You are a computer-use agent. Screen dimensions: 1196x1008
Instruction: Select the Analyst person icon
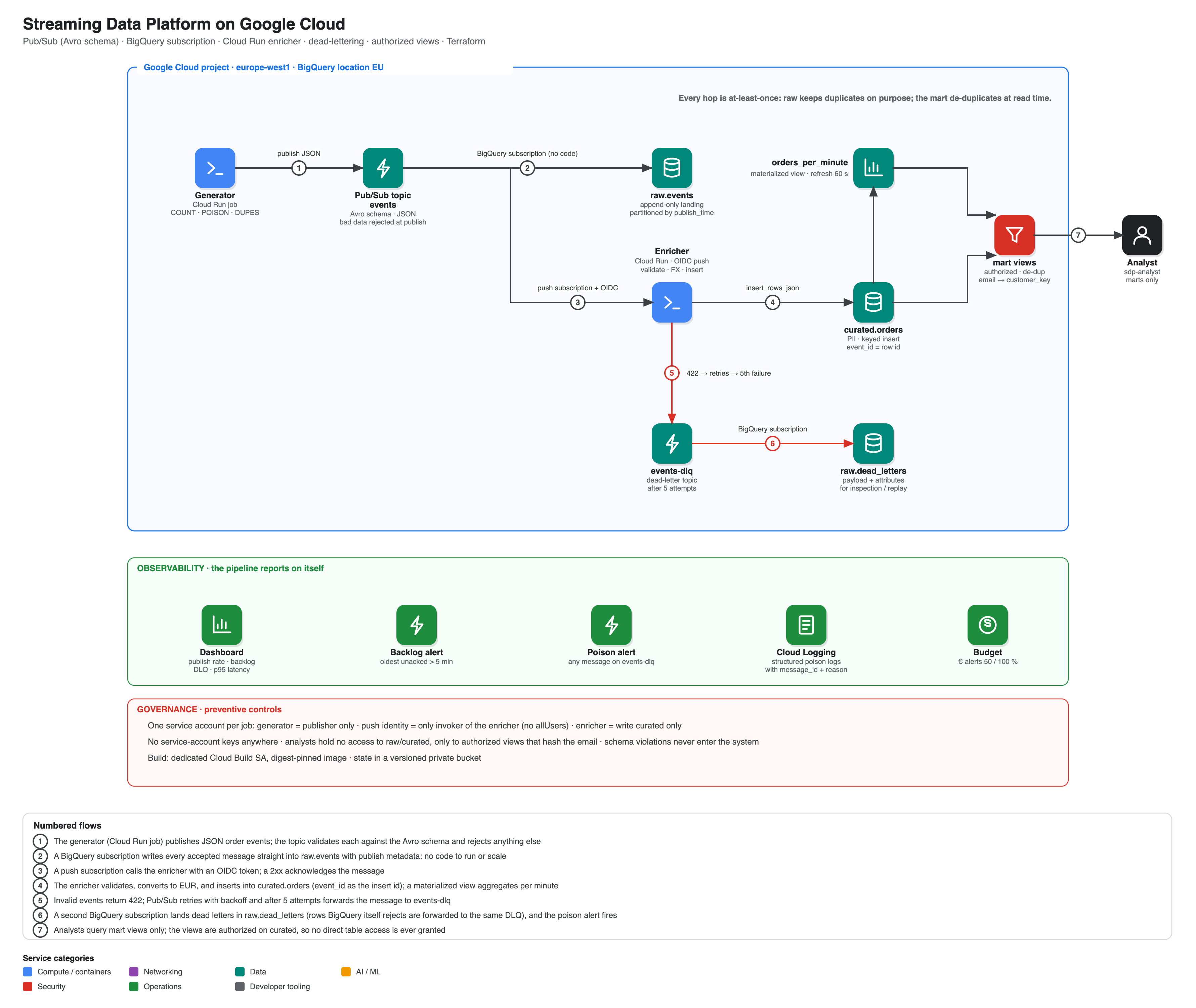[x=1142, y=235]
